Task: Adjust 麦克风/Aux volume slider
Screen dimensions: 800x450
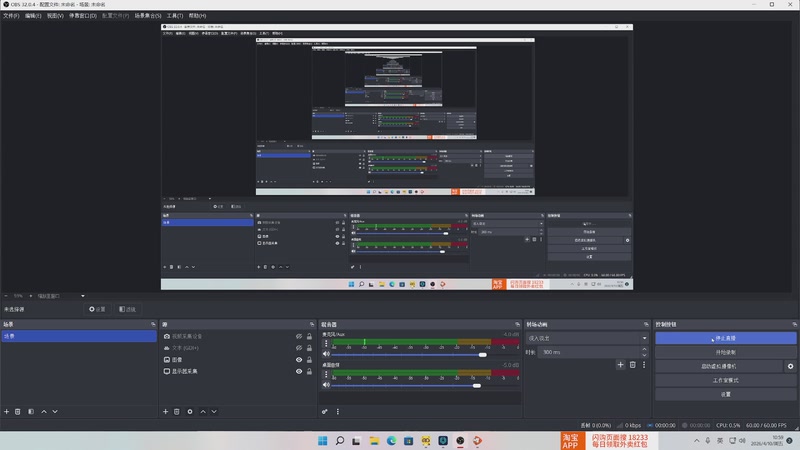Action: (x=483, y=355)
